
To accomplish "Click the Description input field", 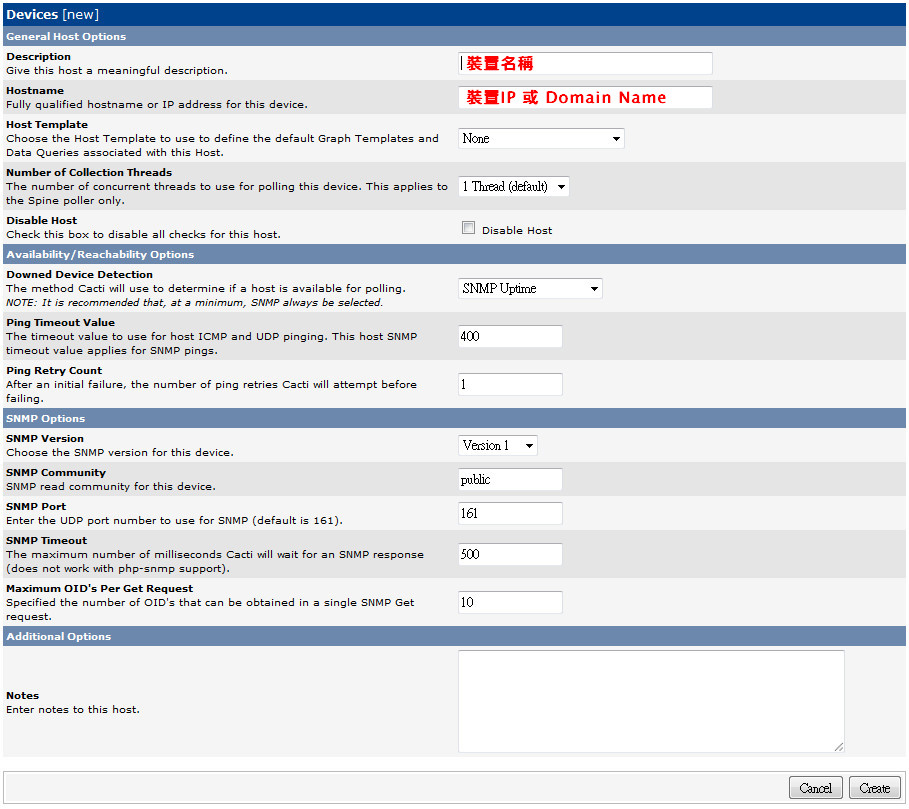I will [x=585, y=63].
